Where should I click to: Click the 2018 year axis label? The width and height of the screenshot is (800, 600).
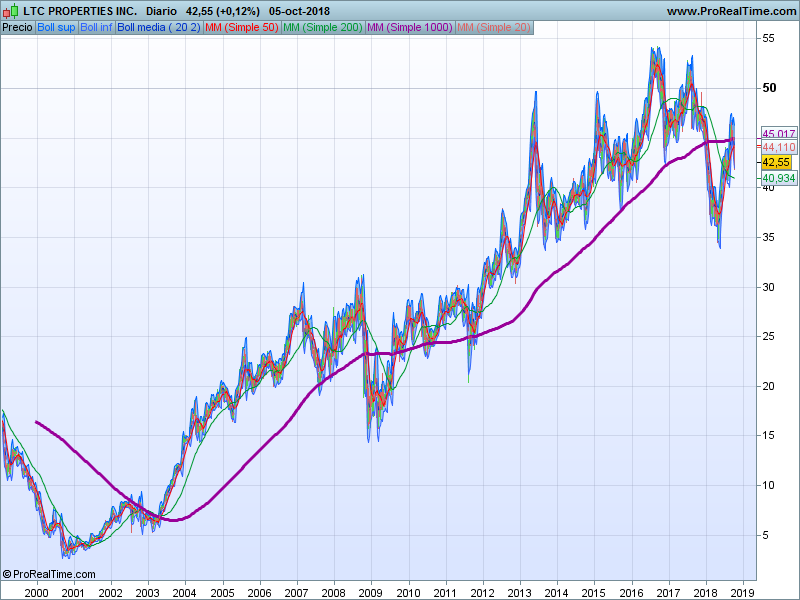(x=706, y=593)
